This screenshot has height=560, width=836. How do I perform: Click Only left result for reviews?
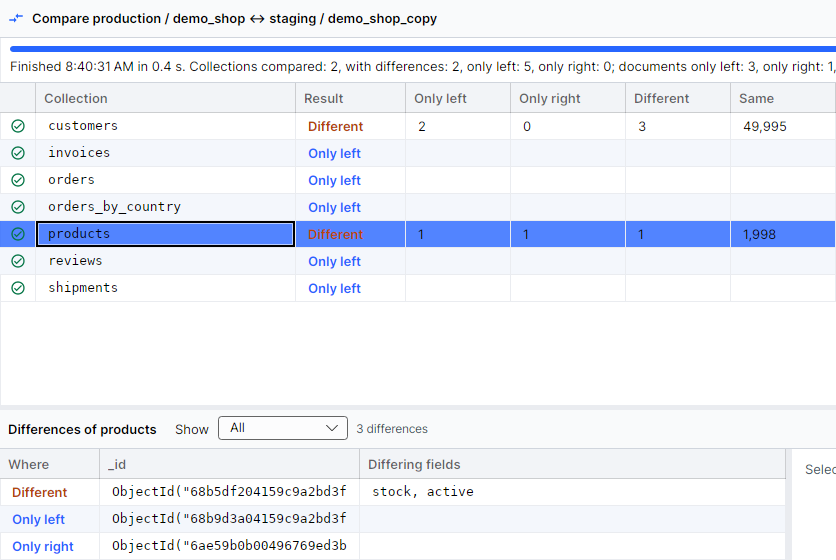[x=334, y=262]
